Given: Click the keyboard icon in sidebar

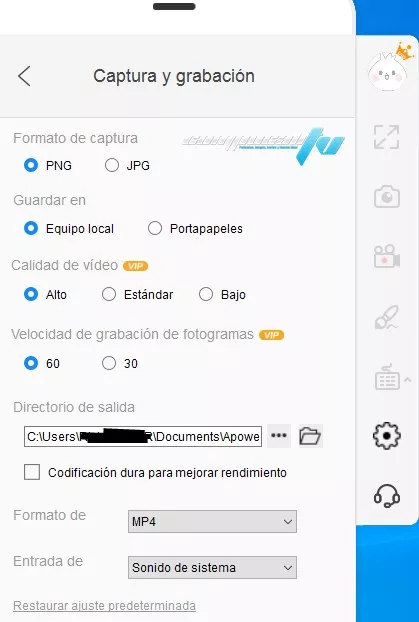Looking at the screenshot, I should (387, 377).
